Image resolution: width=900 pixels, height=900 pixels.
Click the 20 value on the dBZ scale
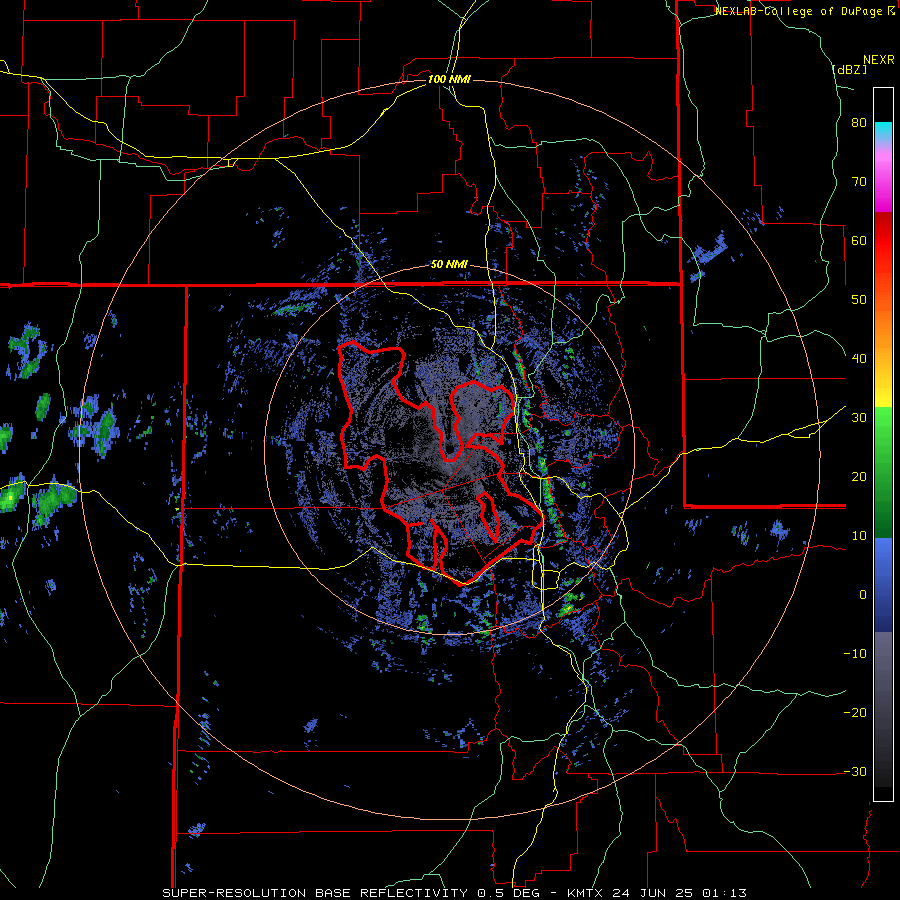pyautogui.click(x=859, y=477)
